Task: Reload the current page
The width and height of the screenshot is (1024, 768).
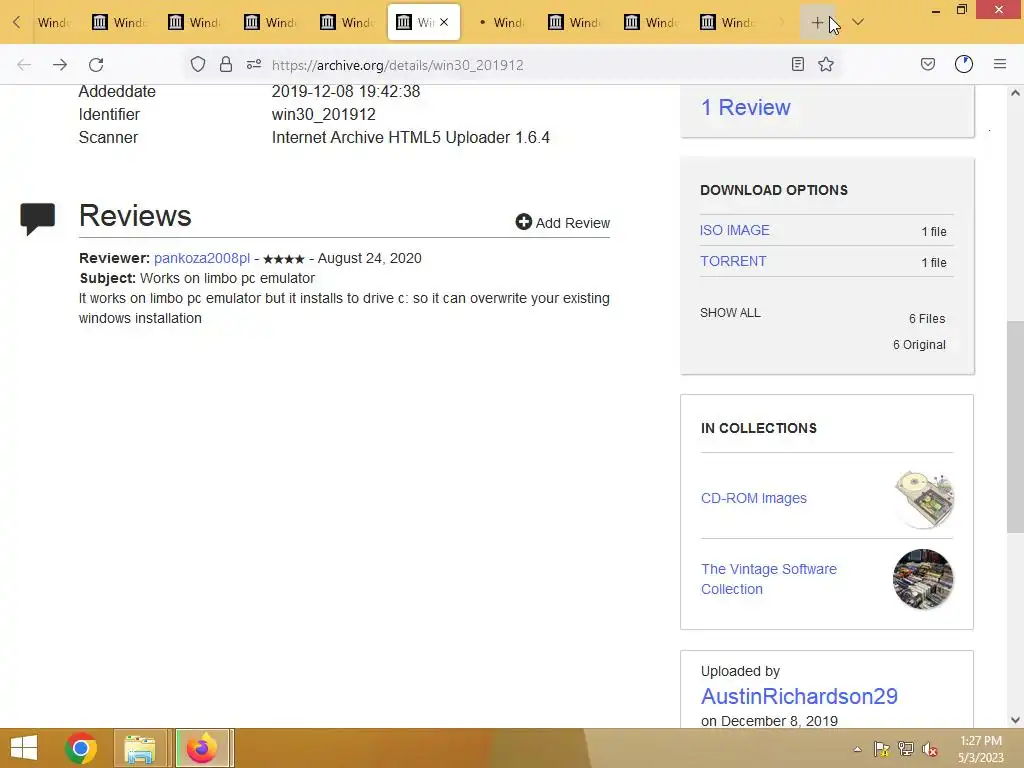Action: coord(96,65)
